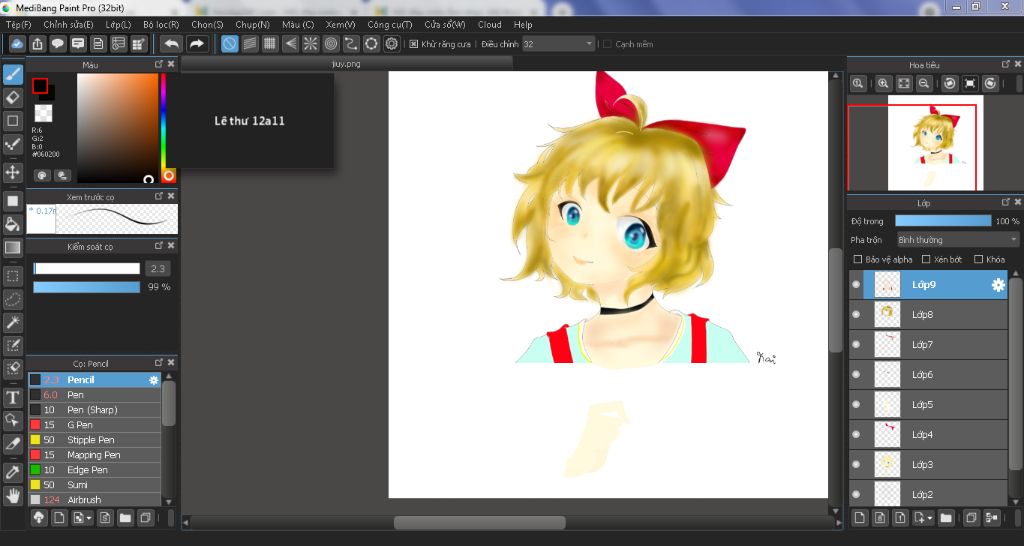Enable grid snap guide
The width and height of the screenshot is (1024, 546).
pyautogui.click(x=270, y=44)
